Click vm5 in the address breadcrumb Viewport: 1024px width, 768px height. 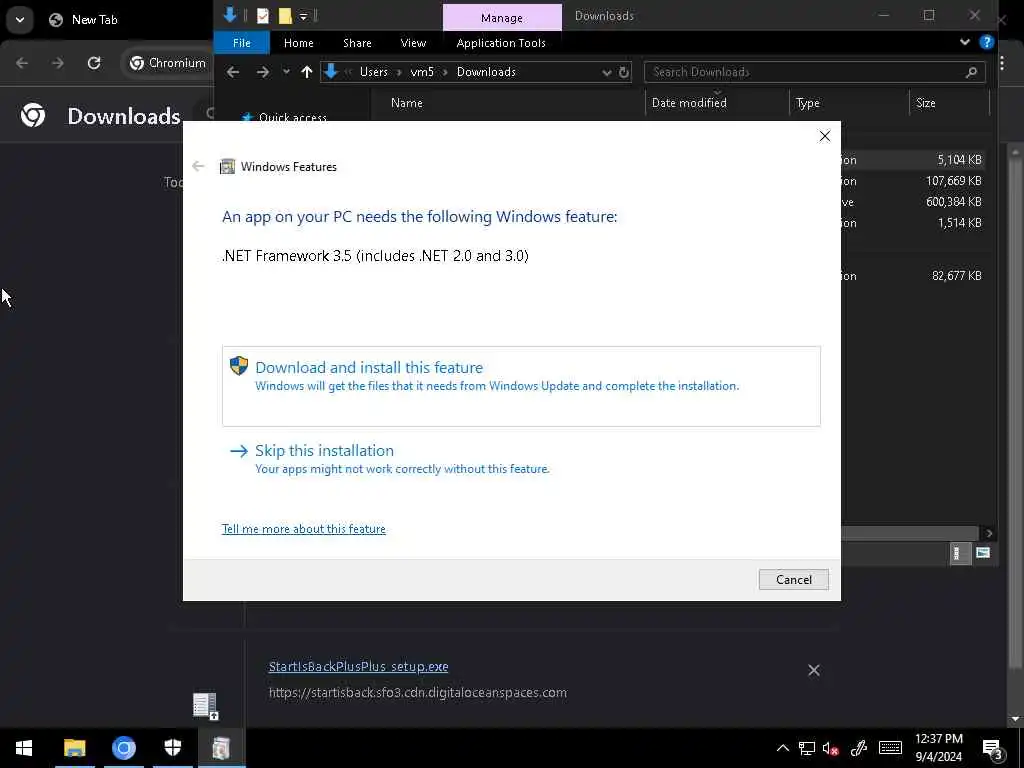point(422,72)
